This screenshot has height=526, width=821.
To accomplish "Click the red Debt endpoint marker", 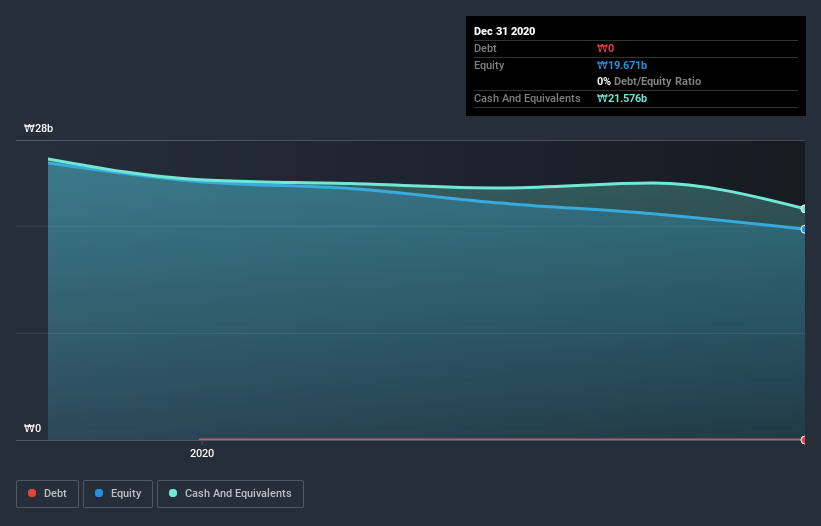I will [804, 440].
